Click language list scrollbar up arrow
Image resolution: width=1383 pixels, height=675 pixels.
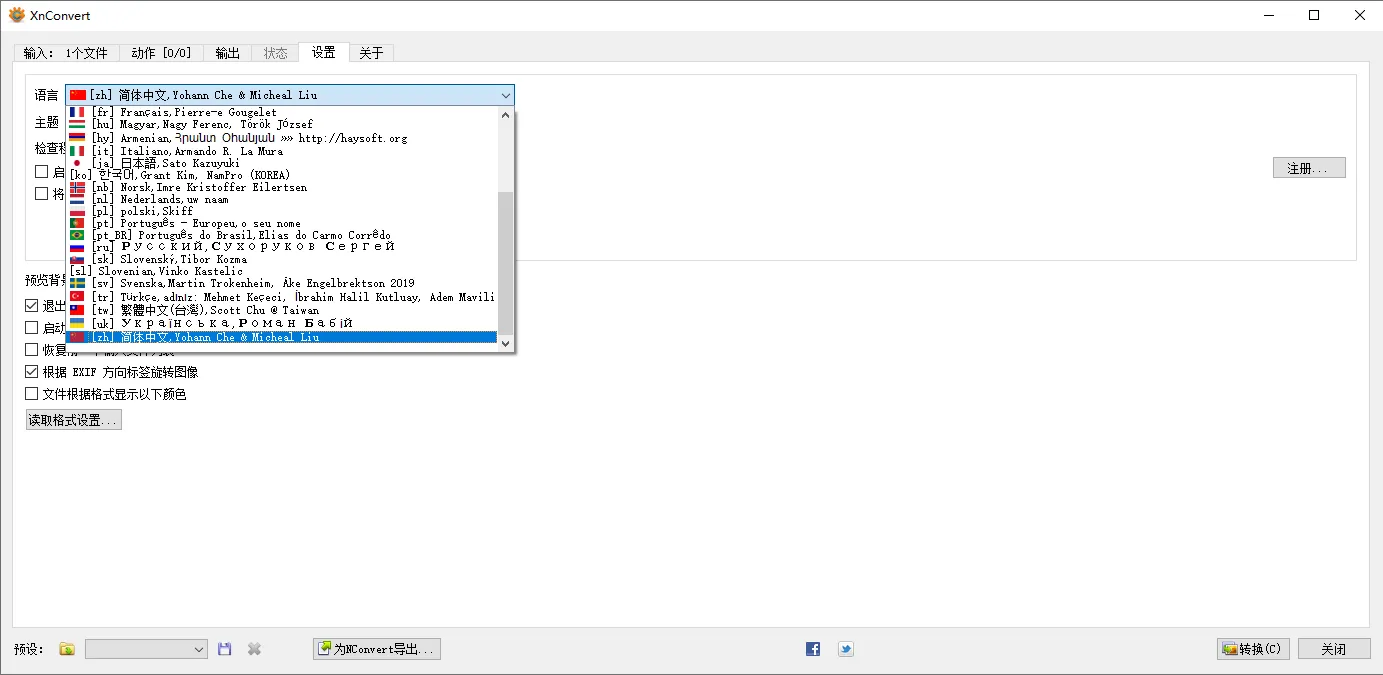click(505, 116)
